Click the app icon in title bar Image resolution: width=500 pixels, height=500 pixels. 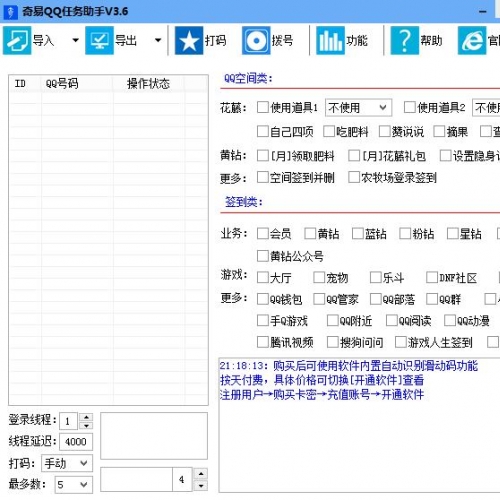(10, 11)
